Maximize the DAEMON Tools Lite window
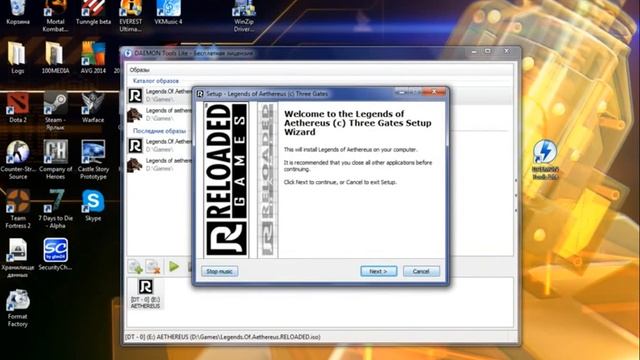Image resolution: width=640 pixels, height=360 pixels. click(488, 51)
